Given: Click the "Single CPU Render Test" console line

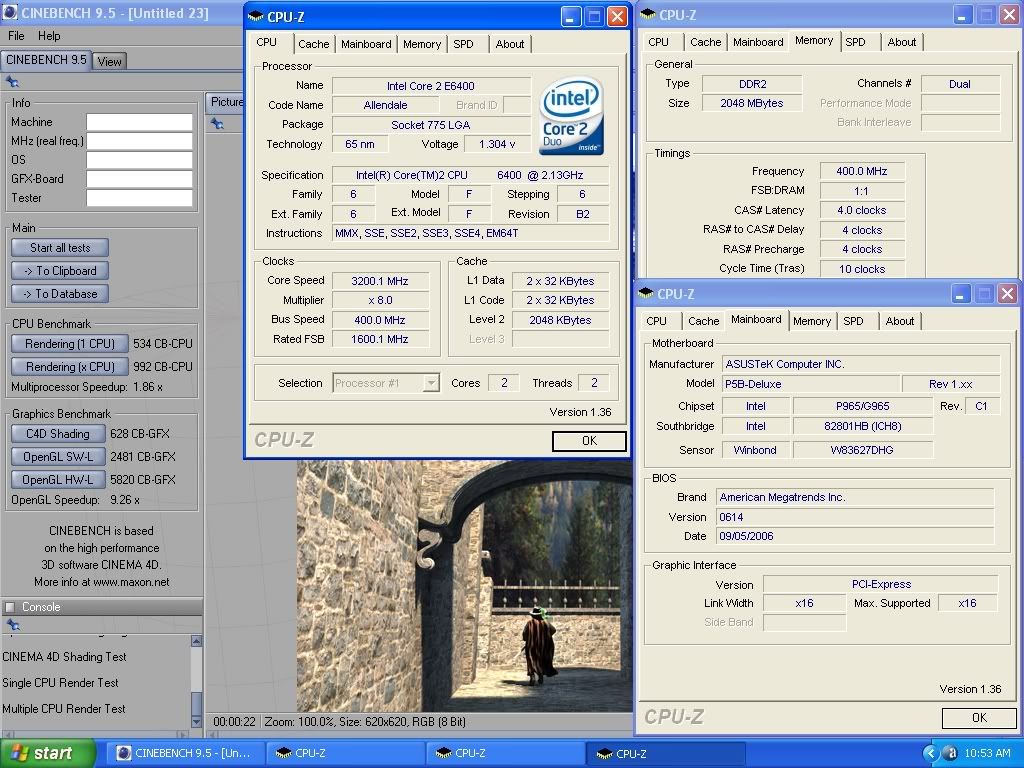Looking at the screenshot, I should (x=60, y=682).
